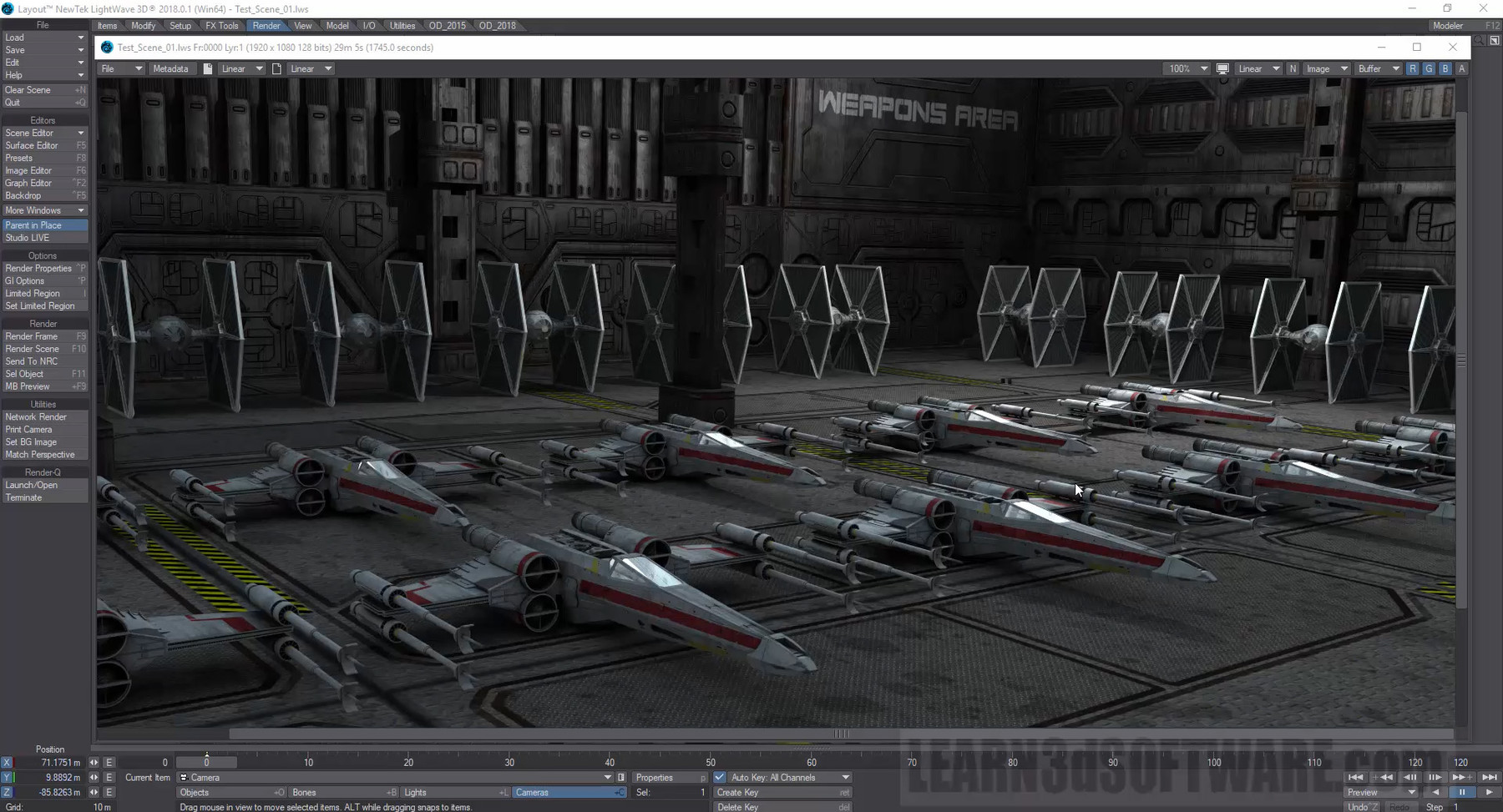Disable the blue B channel toggle

click(x=1445, y=68)
